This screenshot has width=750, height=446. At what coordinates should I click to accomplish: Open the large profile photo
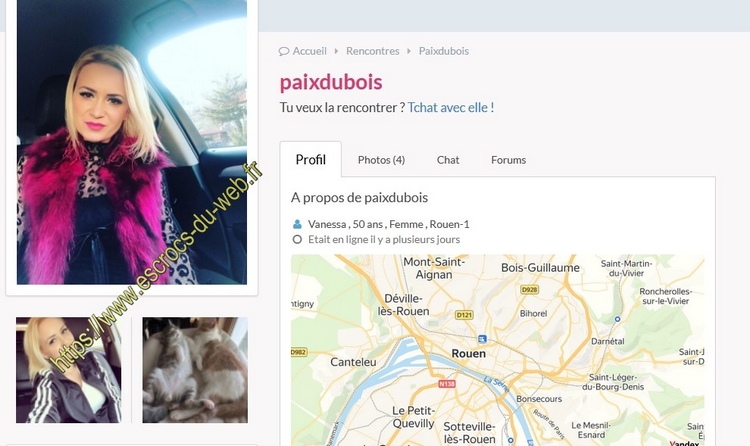pyautogui.click(x=132, y=142)
